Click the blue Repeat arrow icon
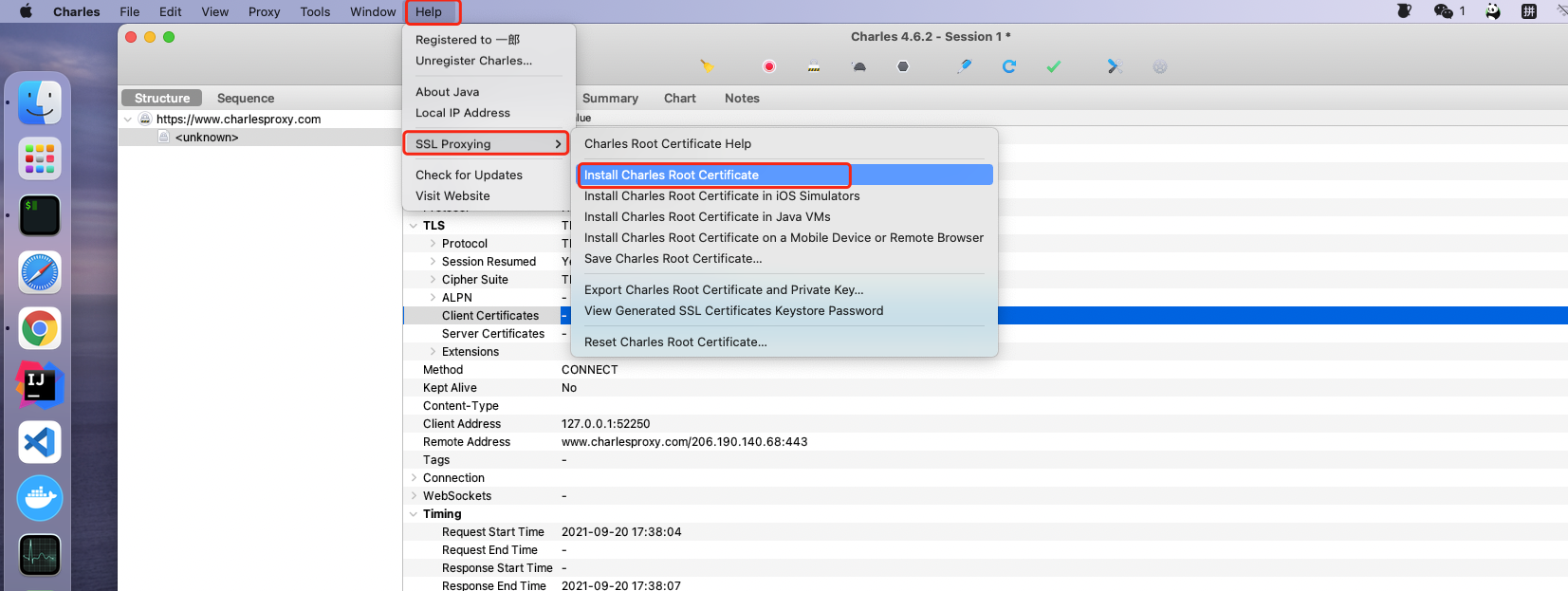Screen dimensions: 1568x591 click(1009, 66)
